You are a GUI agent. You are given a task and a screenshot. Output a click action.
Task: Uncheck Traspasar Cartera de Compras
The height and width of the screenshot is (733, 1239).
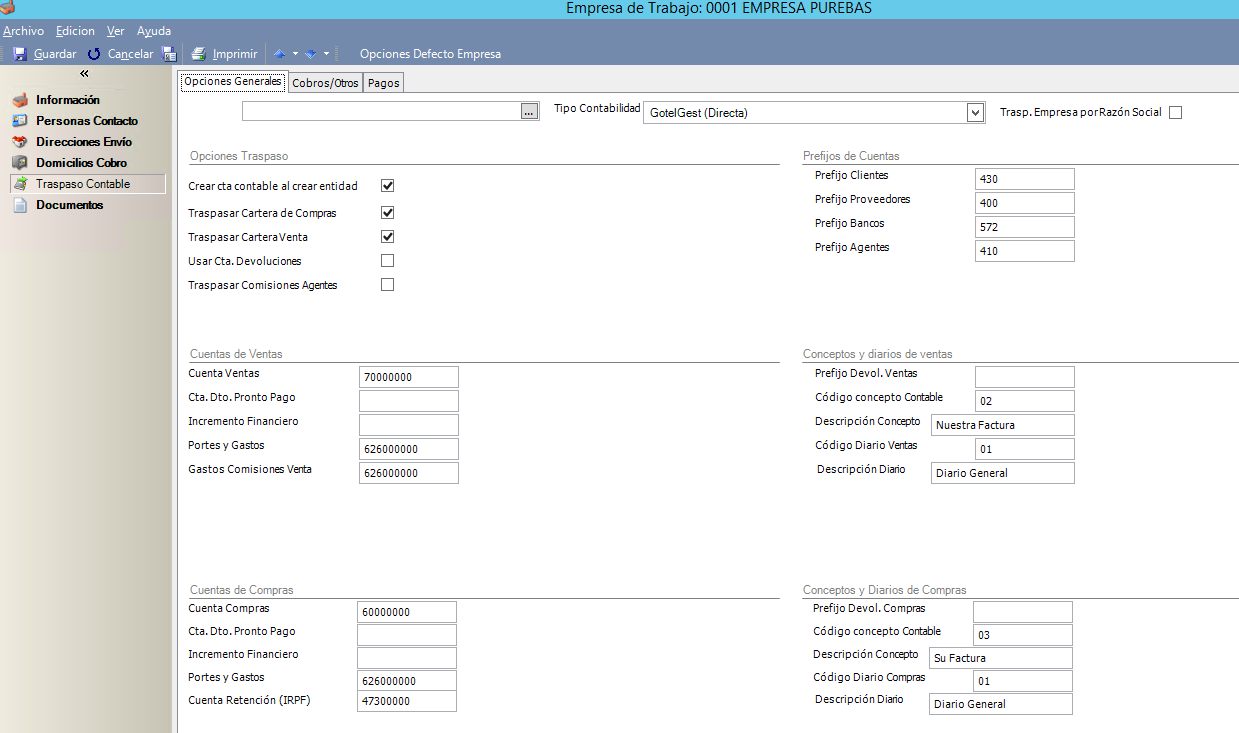pos(388,213)
